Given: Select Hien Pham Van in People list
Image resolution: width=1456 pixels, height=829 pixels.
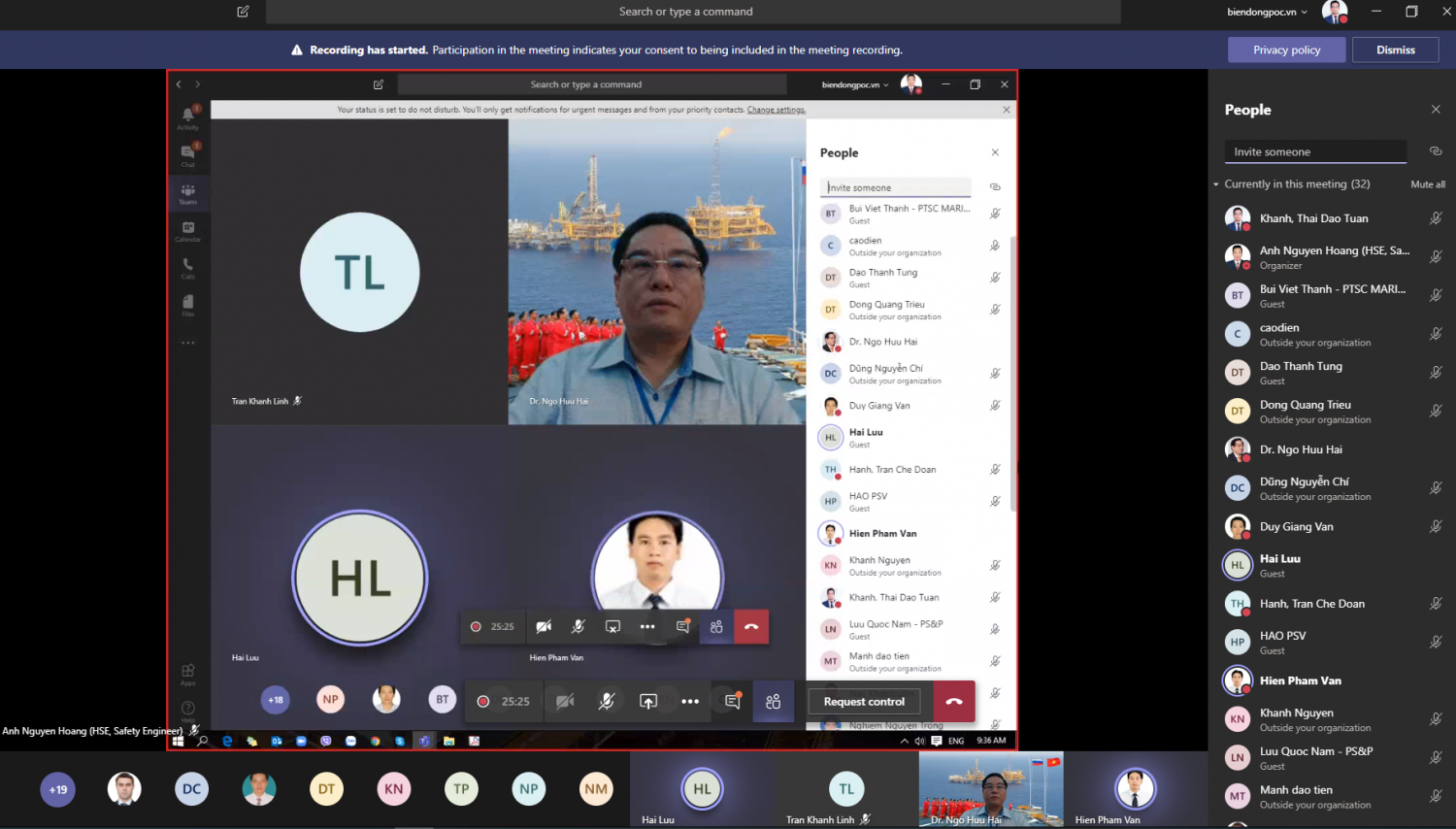Looking at the screenshot, I should (x=1332, y=680).
